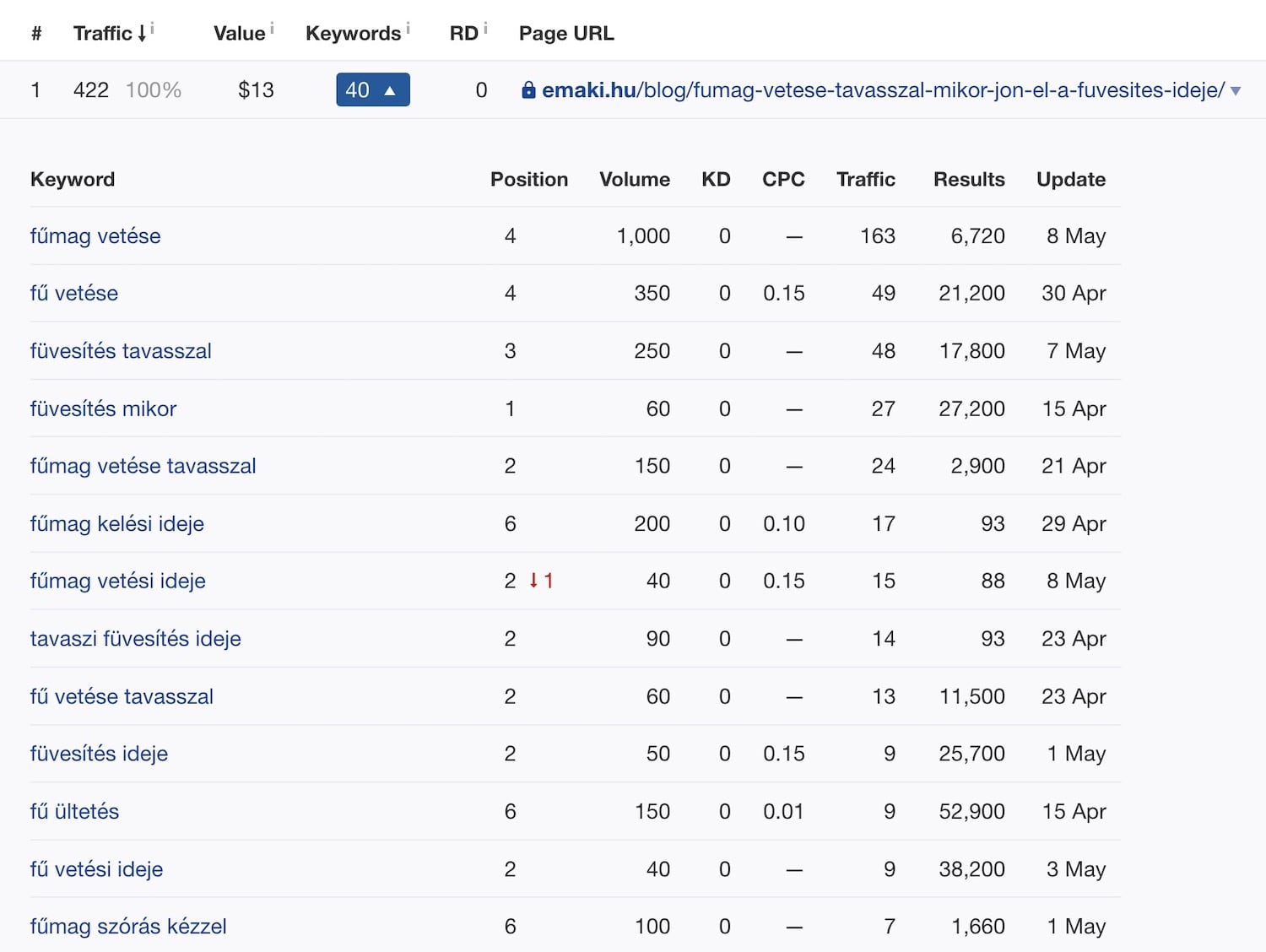Image resolution: width=1266 pixels, height=952 pixels.
Task: Open the dropdown arrow after page URL
Action: (1236, 90)
